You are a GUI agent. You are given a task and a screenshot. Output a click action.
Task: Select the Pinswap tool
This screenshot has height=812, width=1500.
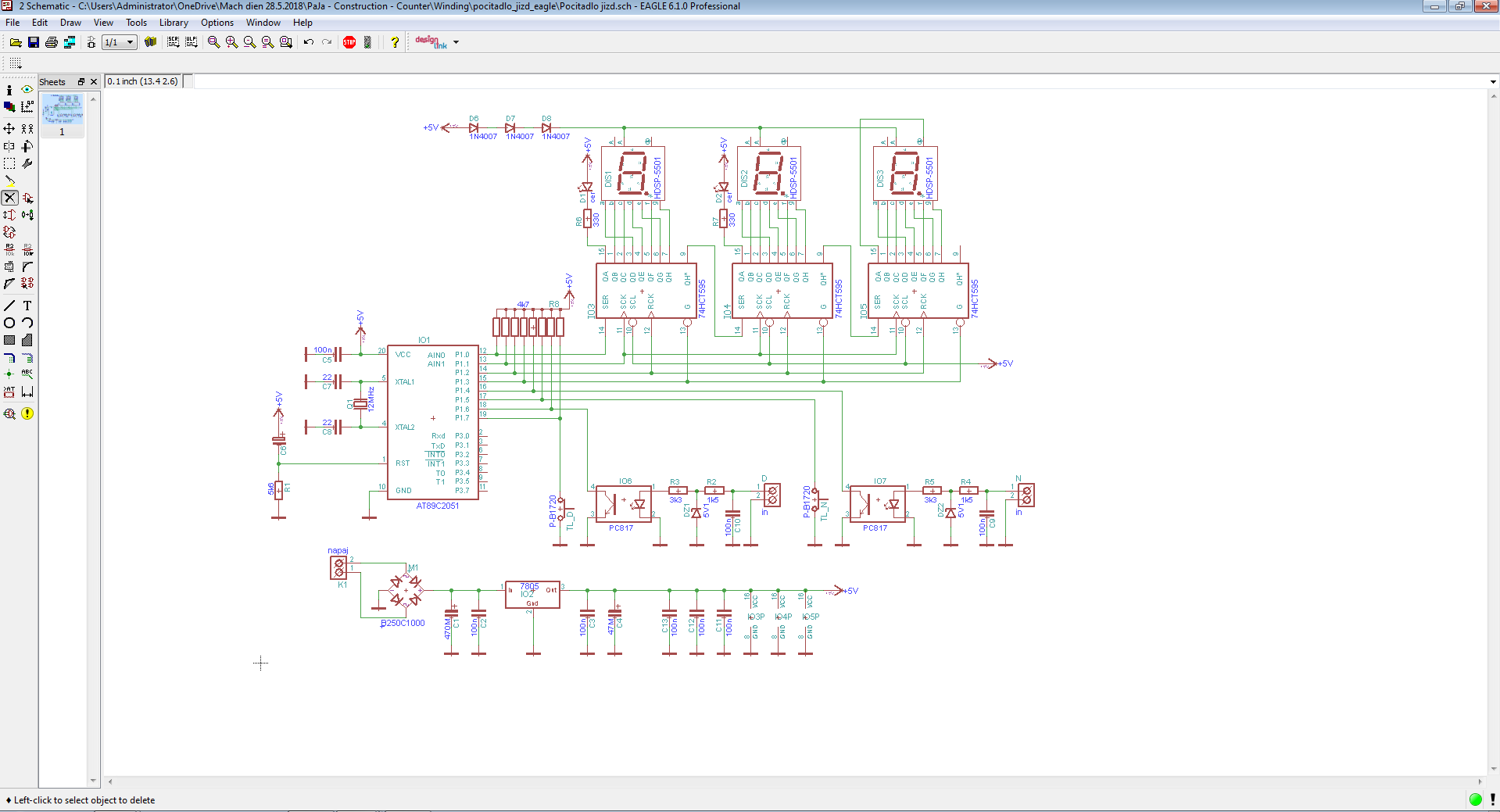coord(9,215)
